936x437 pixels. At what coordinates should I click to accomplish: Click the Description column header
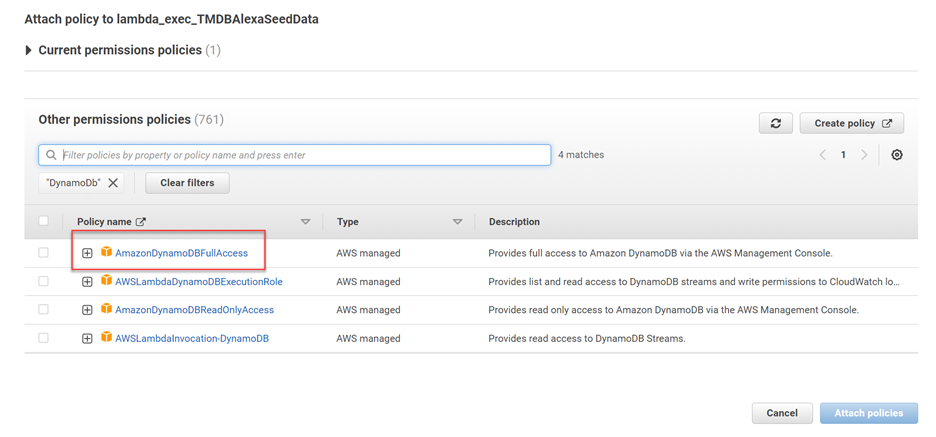[x=514, y=221]
